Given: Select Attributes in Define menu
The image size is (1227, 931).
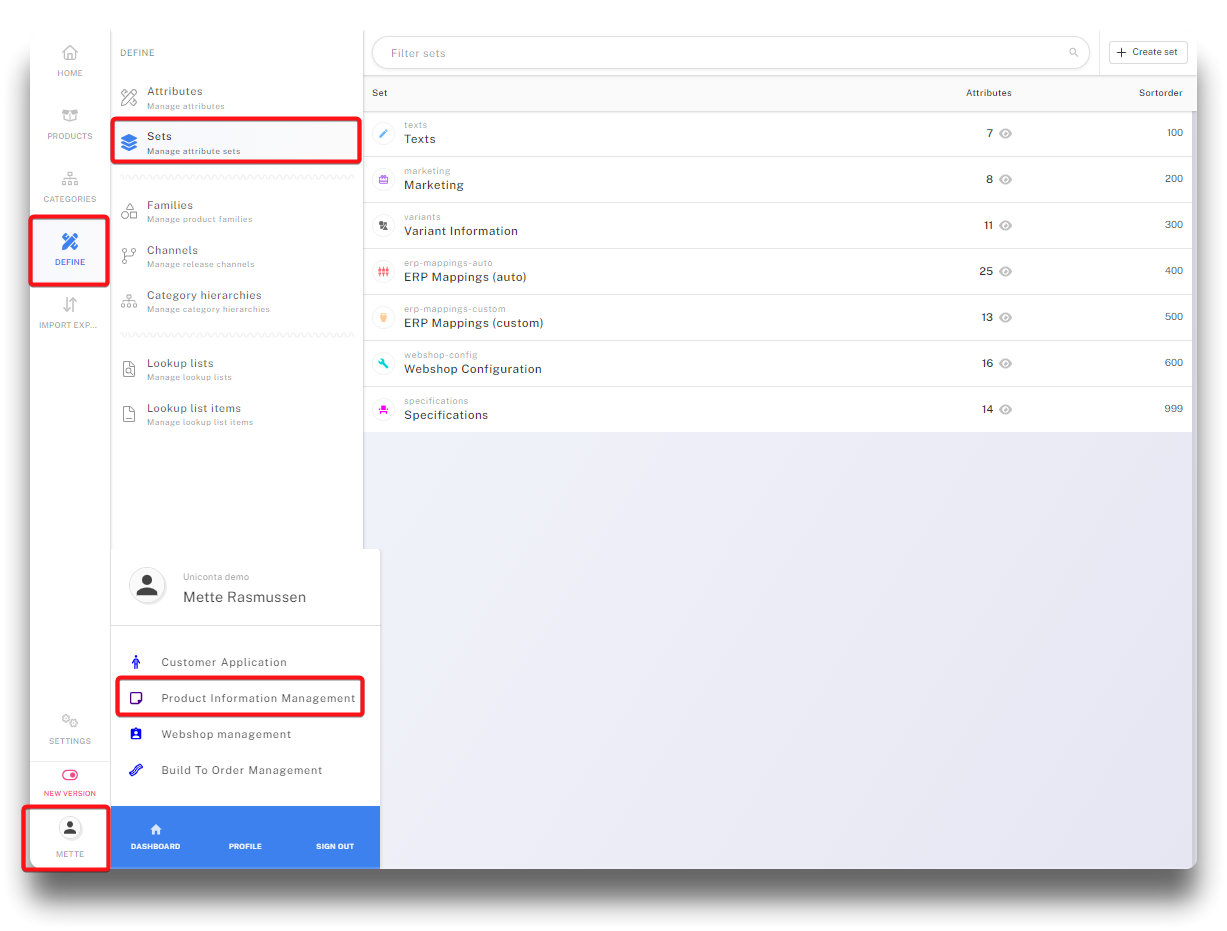Looking at the screenshot, I should coord(175,92).
